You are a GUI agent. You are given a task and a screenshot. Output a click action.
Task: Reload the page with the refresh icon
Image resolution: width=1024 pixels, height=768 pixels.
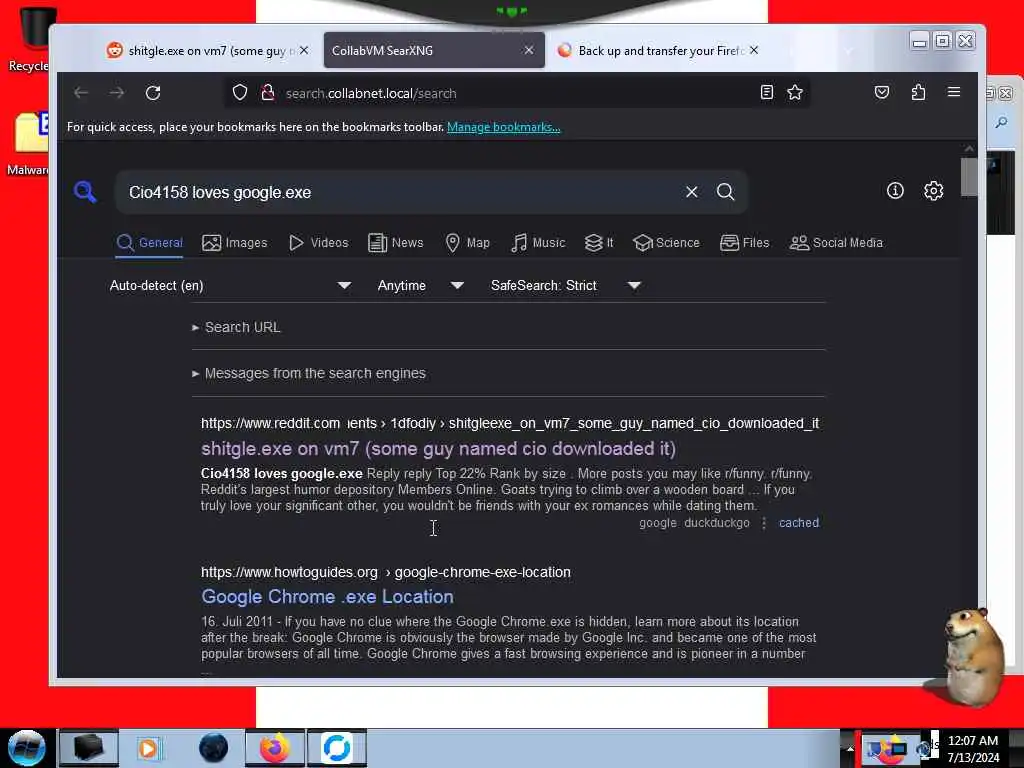[x=153, y=93]
